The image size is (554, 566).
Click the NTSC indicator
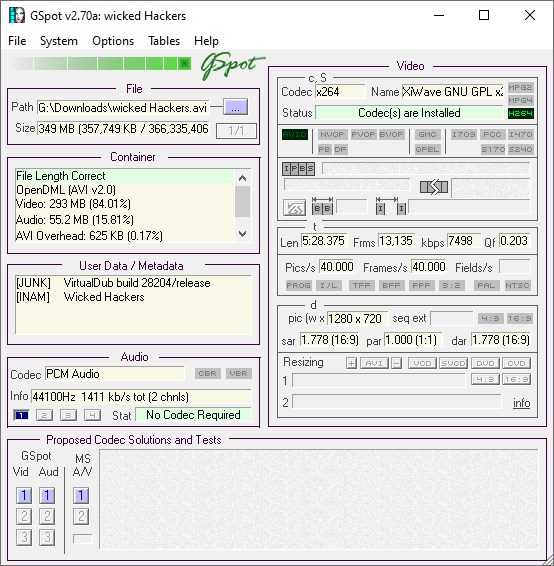[517, 285]
